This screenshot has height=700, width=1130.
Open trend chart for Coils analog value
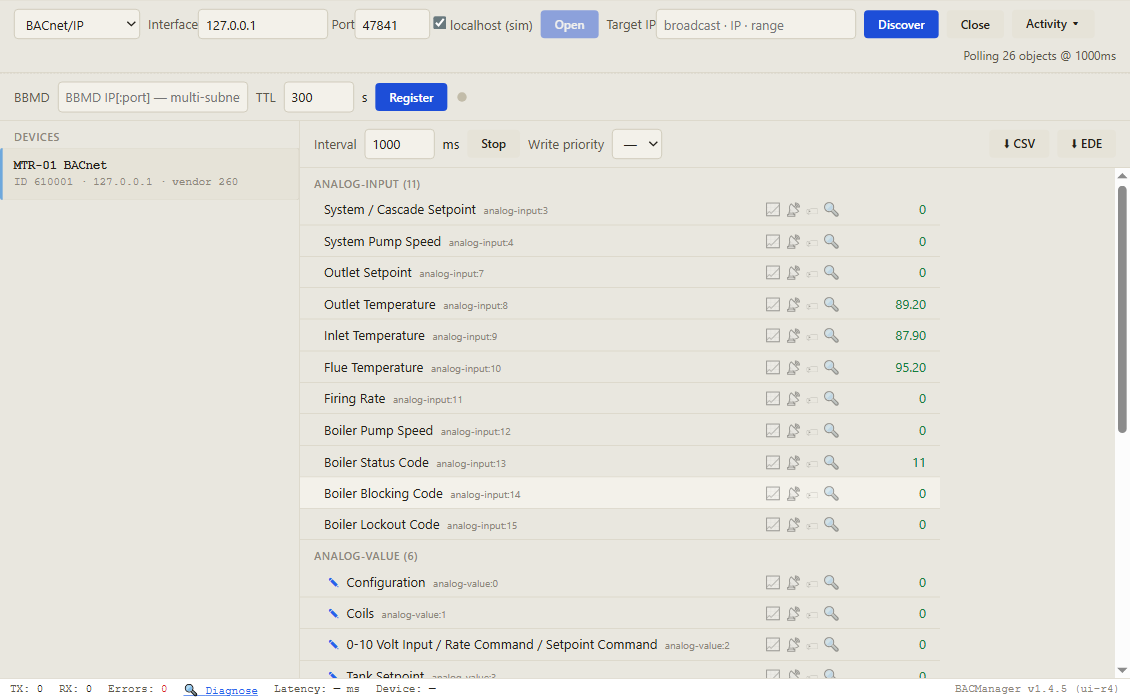(x=773, y=613)
